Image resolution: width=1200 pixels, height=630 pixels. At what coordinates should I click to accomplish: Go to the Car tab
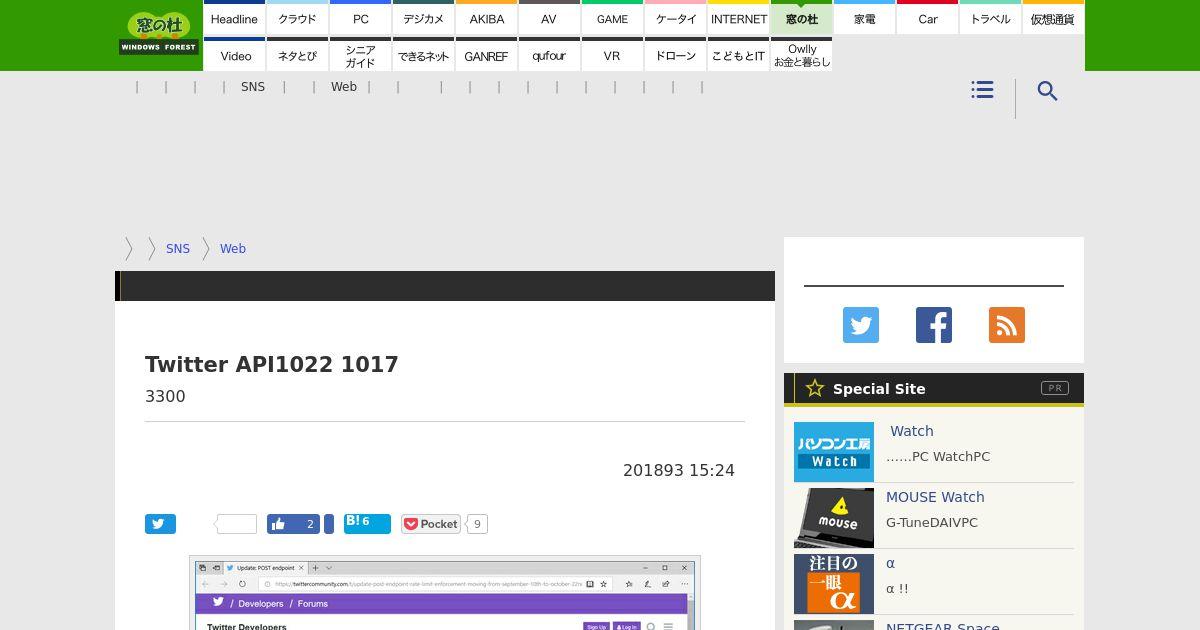tap(927, 19)
